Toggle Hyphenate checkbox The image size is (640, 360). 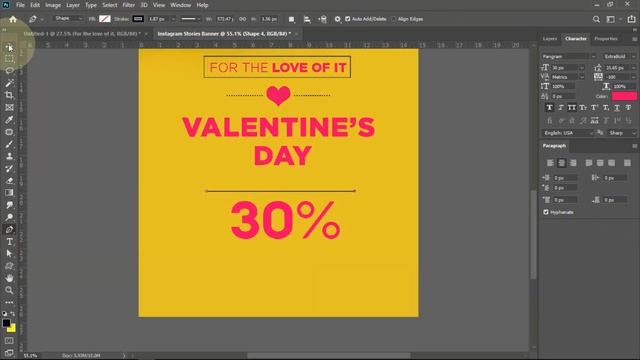click(x=546, y=212)
